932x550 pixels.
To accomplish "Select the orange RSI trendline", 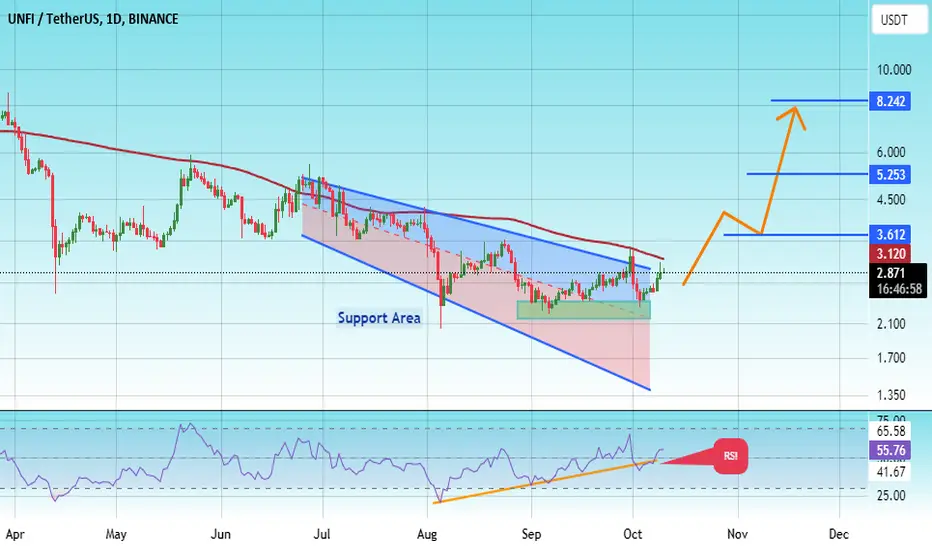I will pyautogui.click(x=546, y=482).
